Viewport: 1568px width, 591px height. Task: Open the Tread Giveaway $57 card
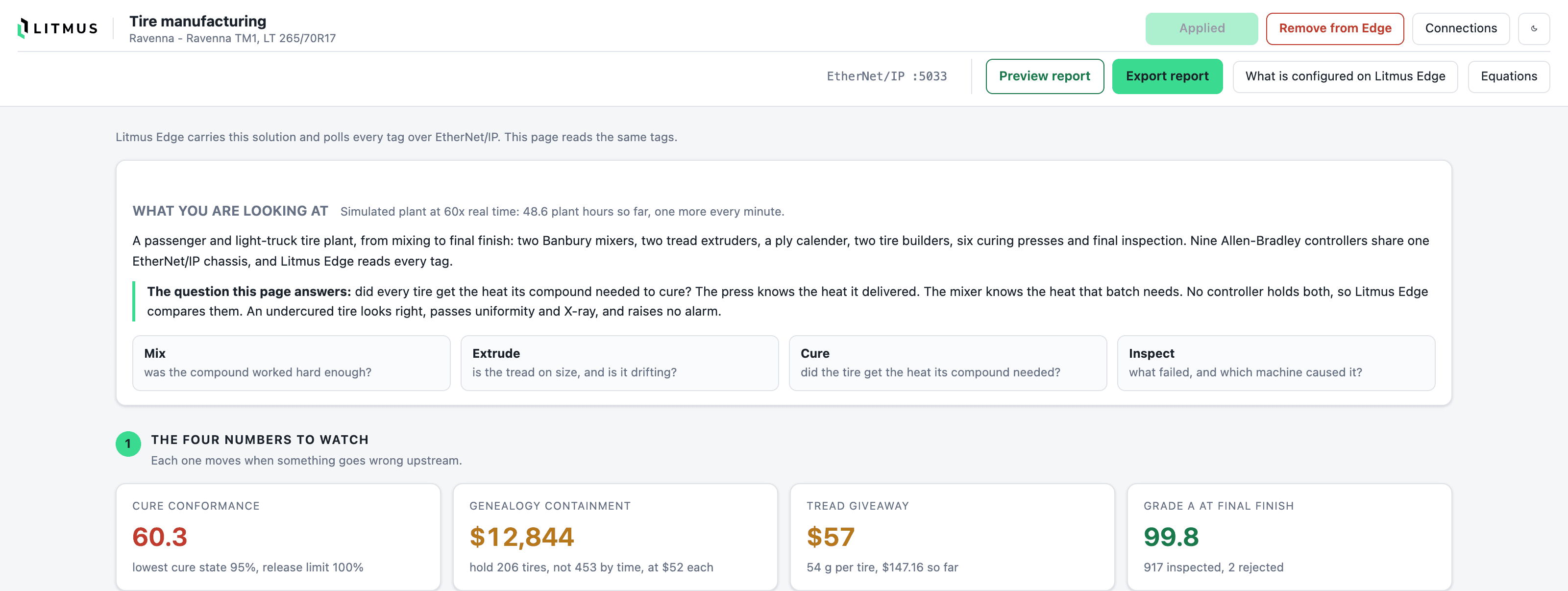[952, 536]
